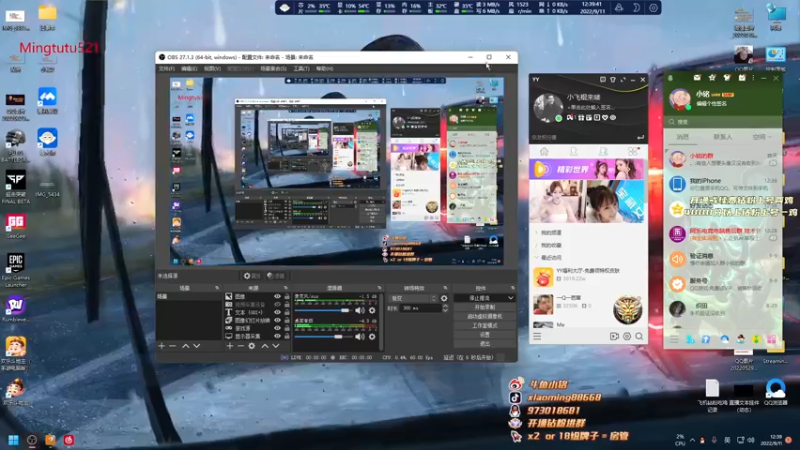Add a new scene with the plus icon
The image size is (800, 450).
point(162,346)
